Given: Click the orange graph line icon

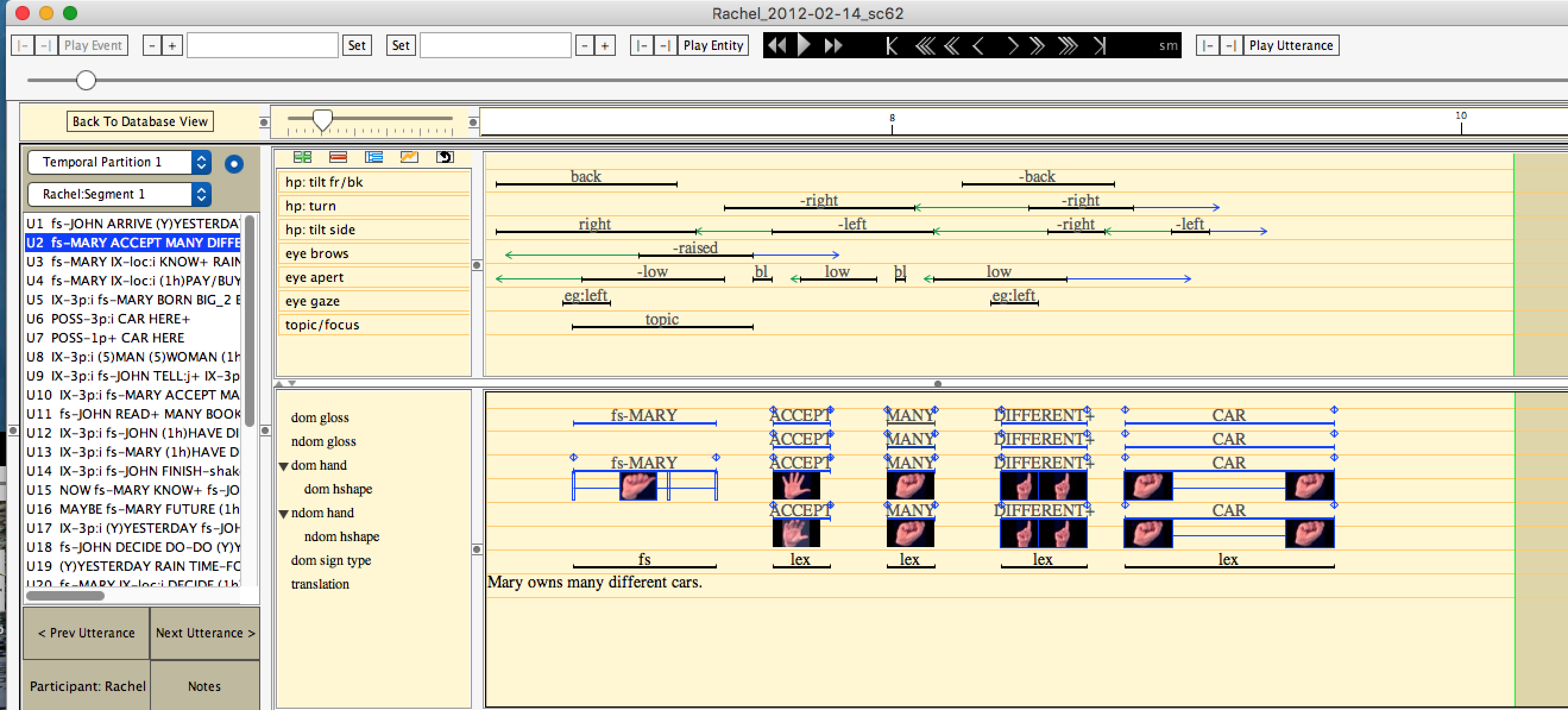Looking at the screenshot, I should coord(409,157).
